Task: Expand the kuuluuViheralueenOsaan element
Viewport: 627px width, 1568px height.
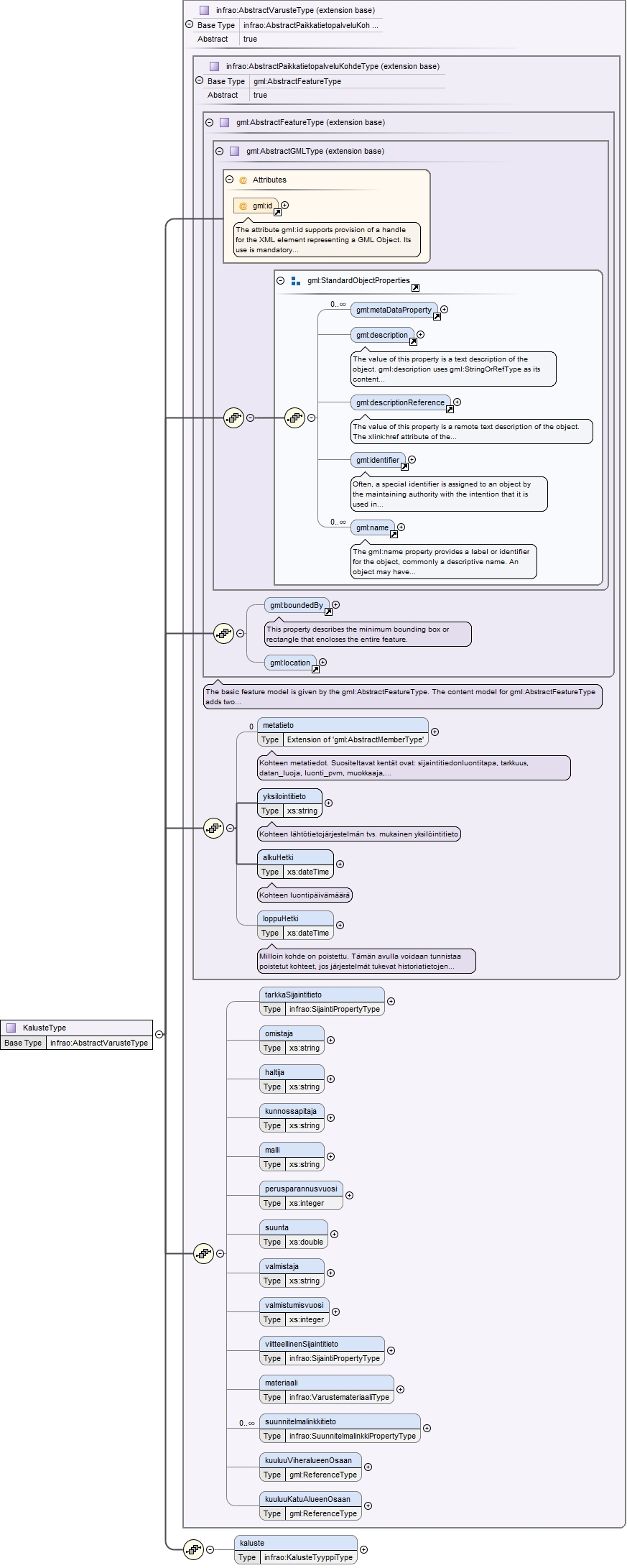Action: pyautogui.click(x=368, y=1467)
